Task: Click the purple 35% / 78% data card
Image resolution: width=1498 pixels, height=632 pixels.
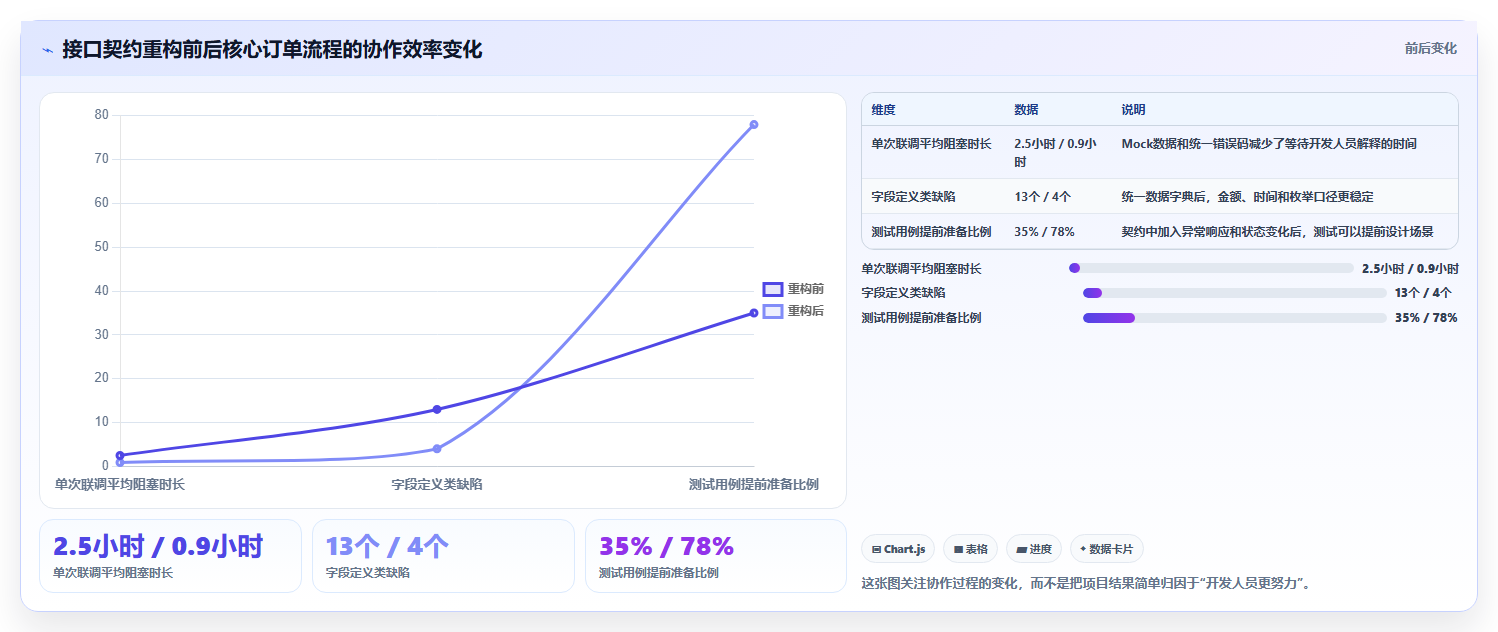Action: (716, 556)
